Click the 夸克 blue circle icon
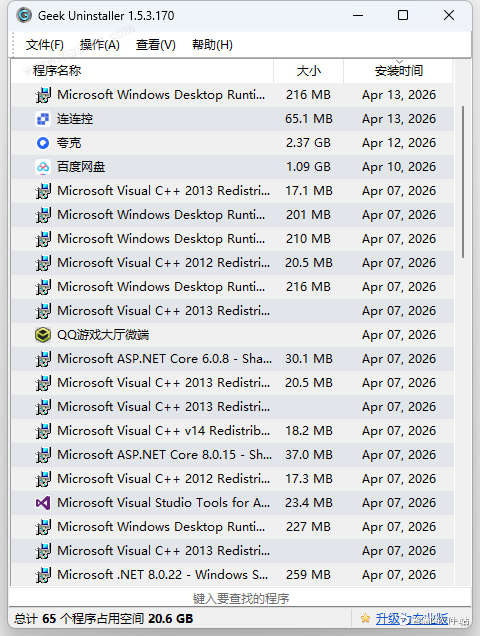The height and width of the screenshot is (636, 480). pyautogui.click(x=43, y=143)
